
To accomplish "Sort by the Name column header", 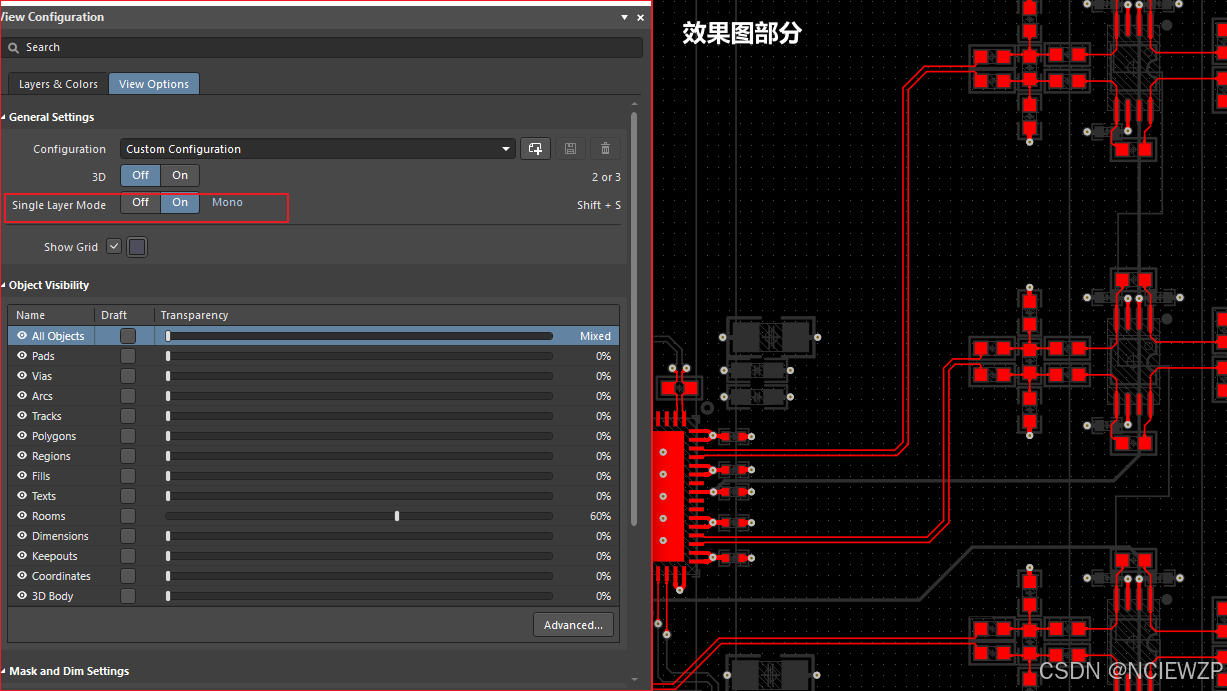I will click(51, 315).
